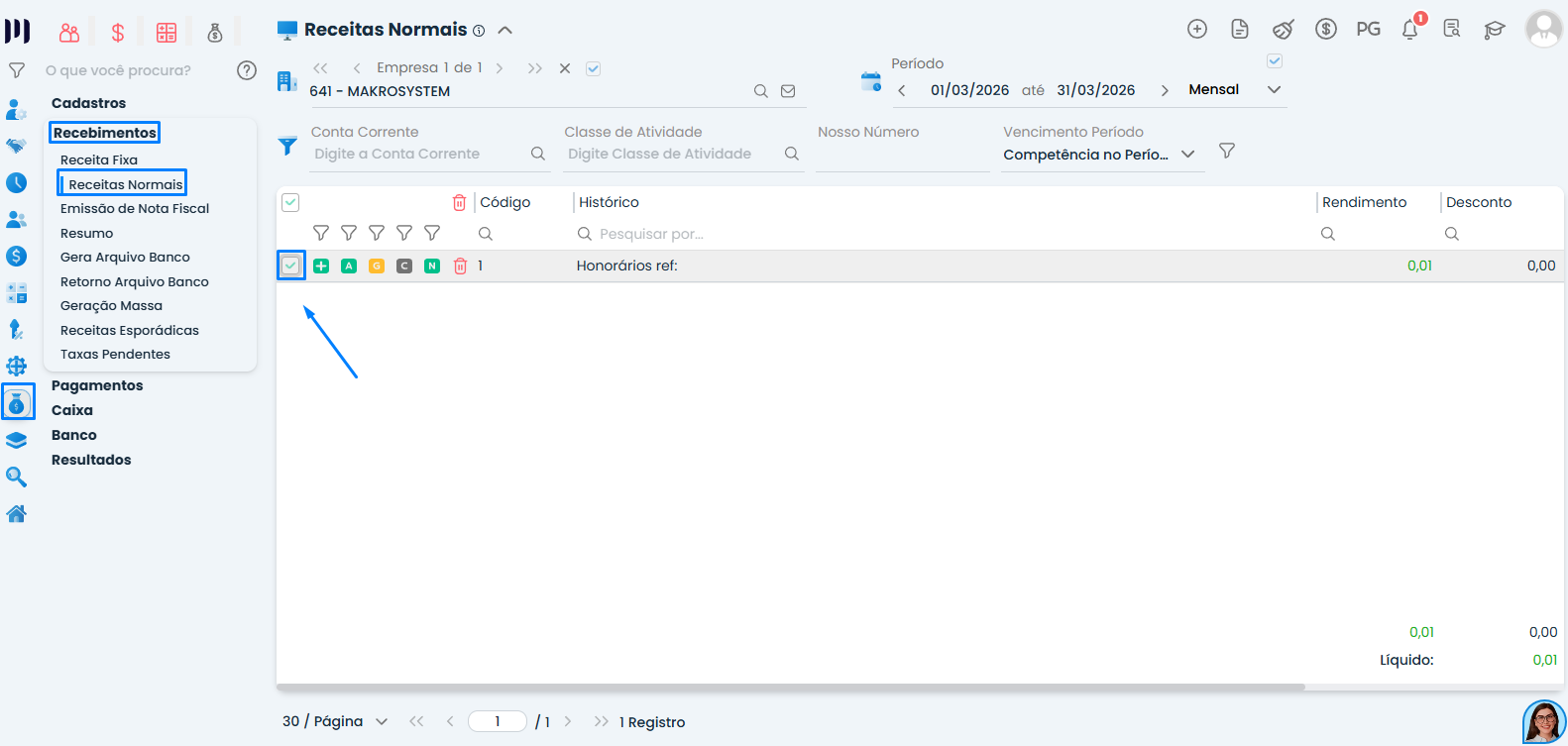The image size is (1568, 746).
Task: Open Retorno Arquivo Banco
Action: click(135, 281)
